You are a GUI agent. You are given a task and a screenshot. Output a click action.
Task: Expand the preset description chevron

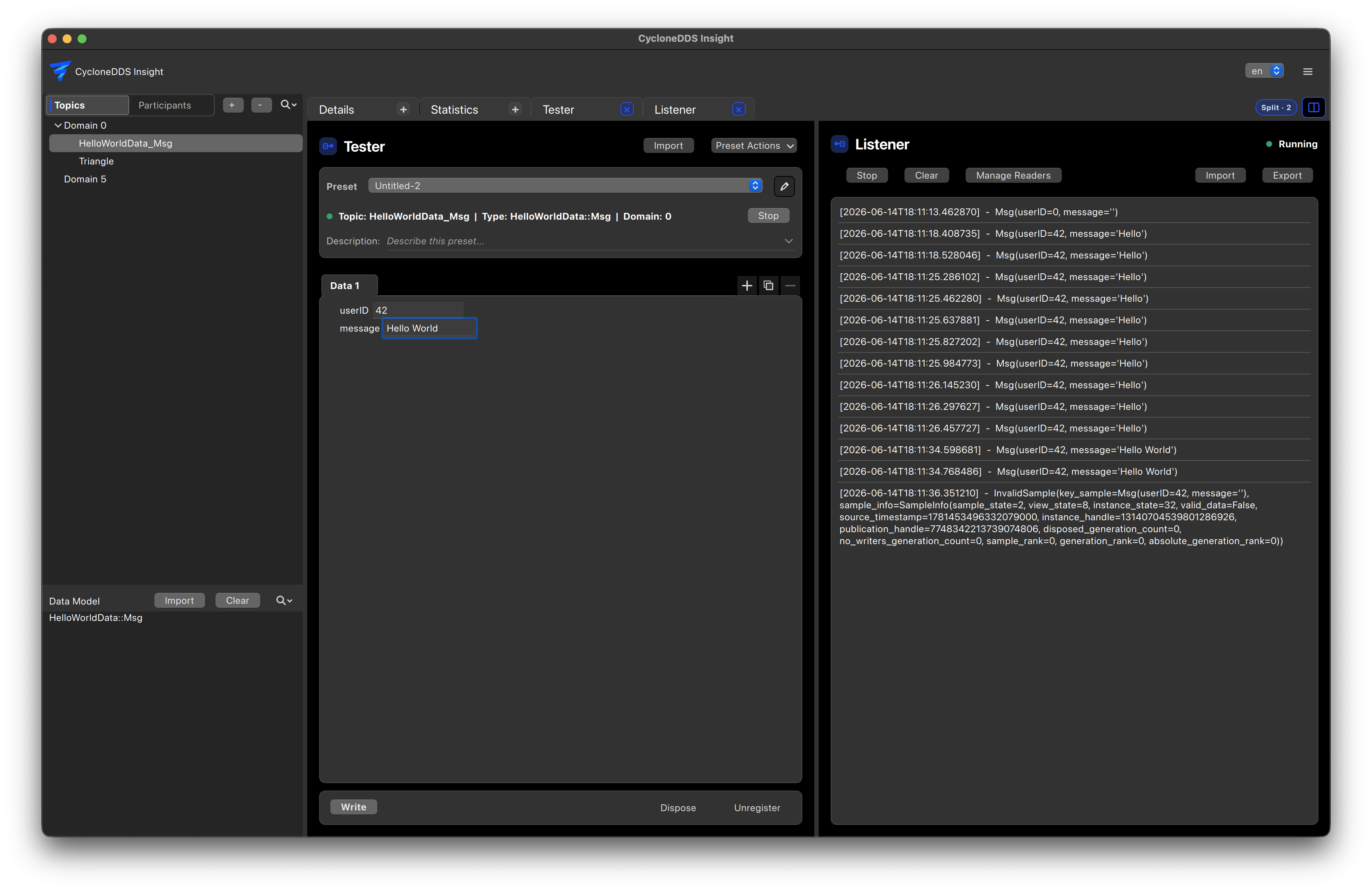(x=788, y=241)
